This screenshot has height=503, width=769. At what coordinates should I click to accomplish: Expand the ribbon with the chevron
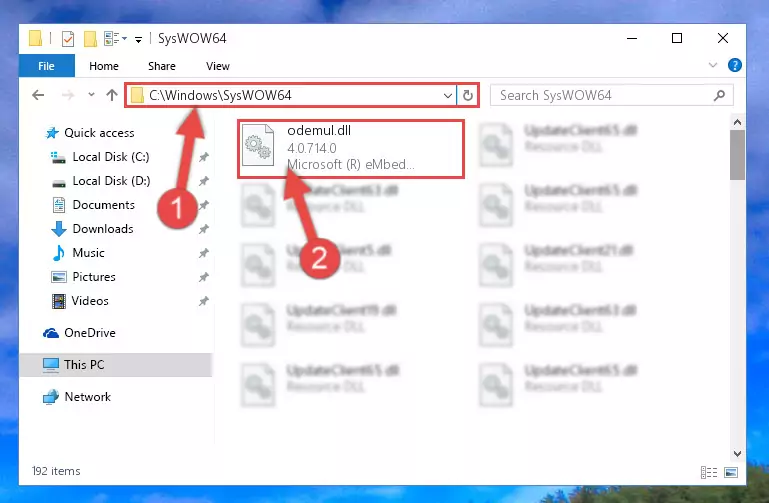coord(713,65)
